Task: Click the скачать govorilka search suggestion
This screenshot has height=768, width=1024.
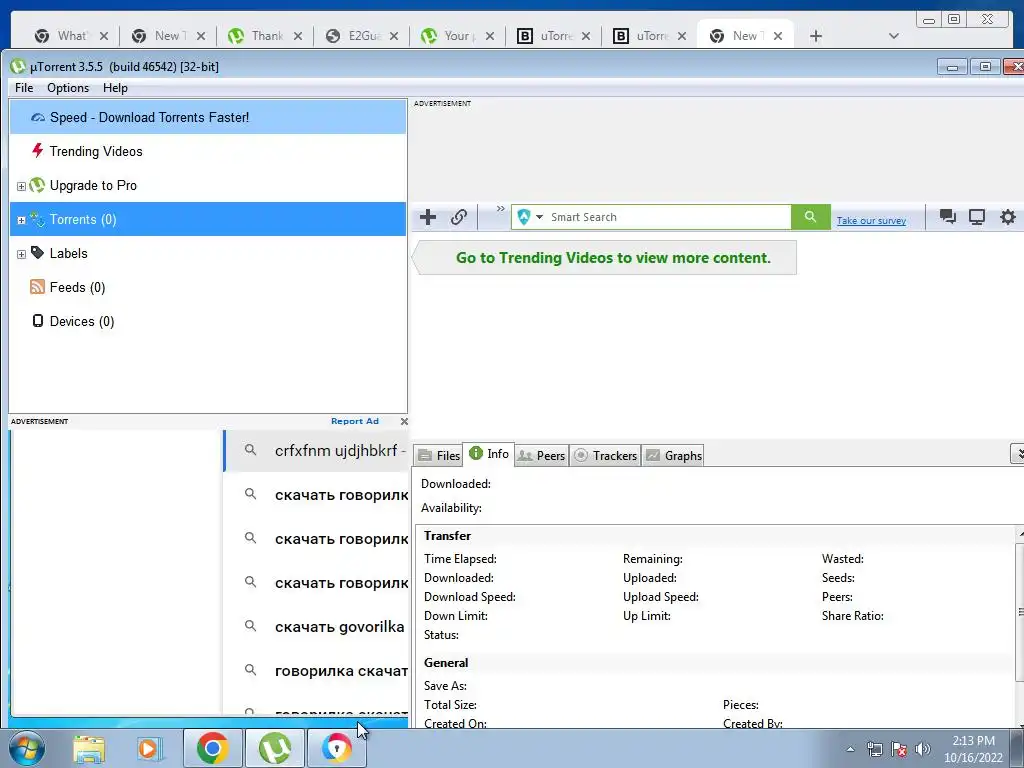Action: pyautogui.click(x=316, y=627)
